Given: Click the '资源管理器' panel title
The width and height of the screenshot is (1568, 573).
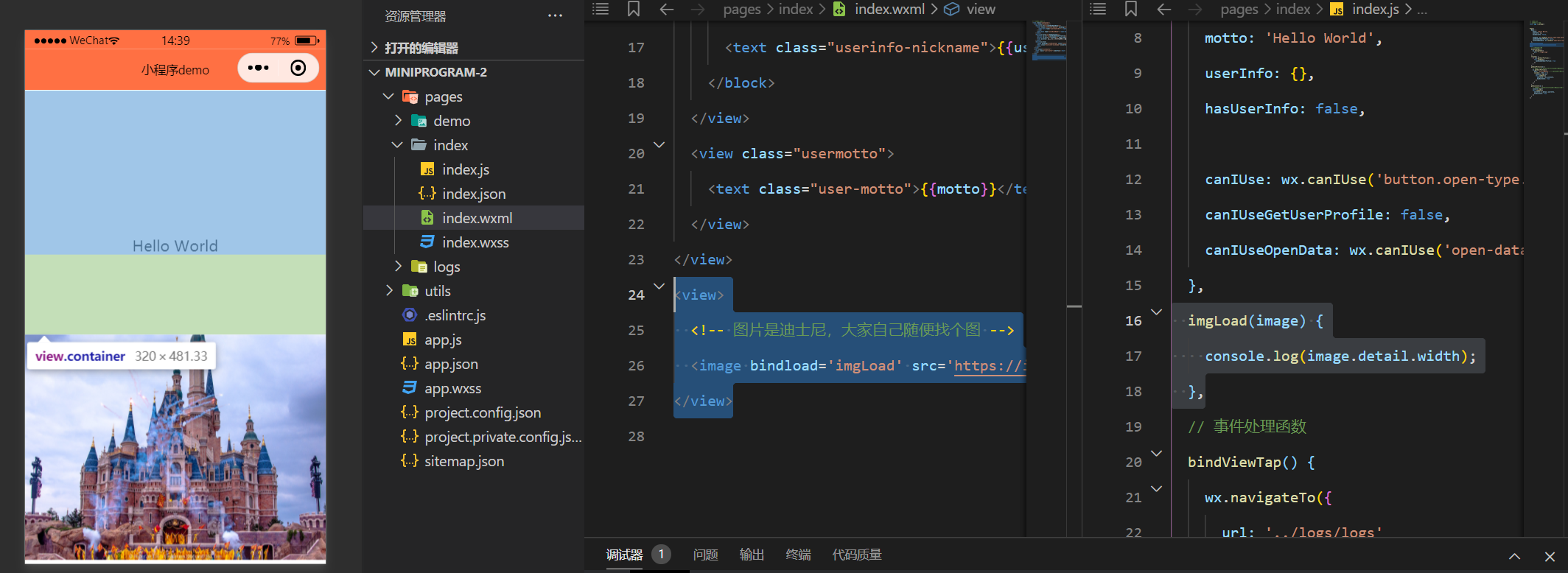Looking at the screenshot, I should (416, 16).
